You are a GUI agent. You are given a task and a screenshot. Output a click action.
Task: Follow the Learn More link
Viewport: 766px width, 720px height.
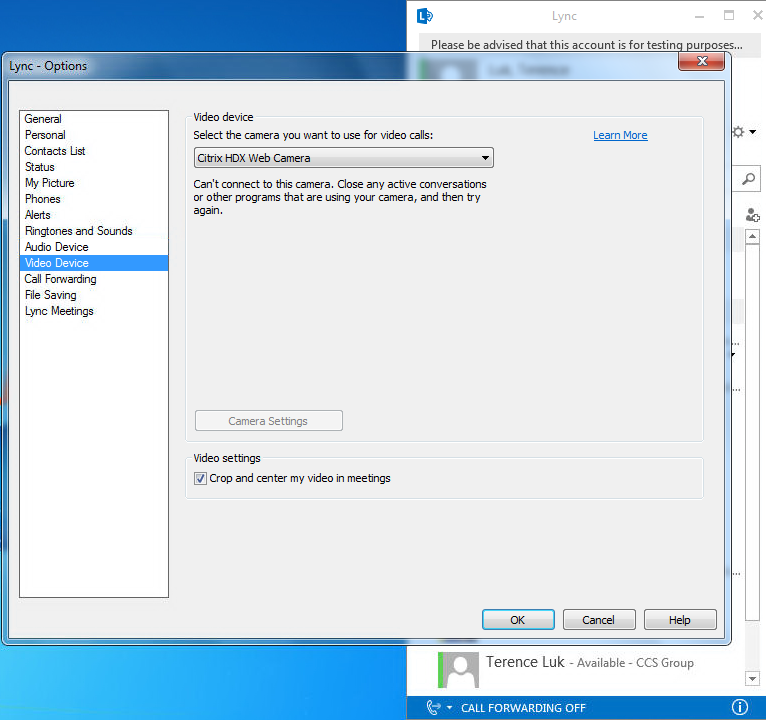pos(620,135)
